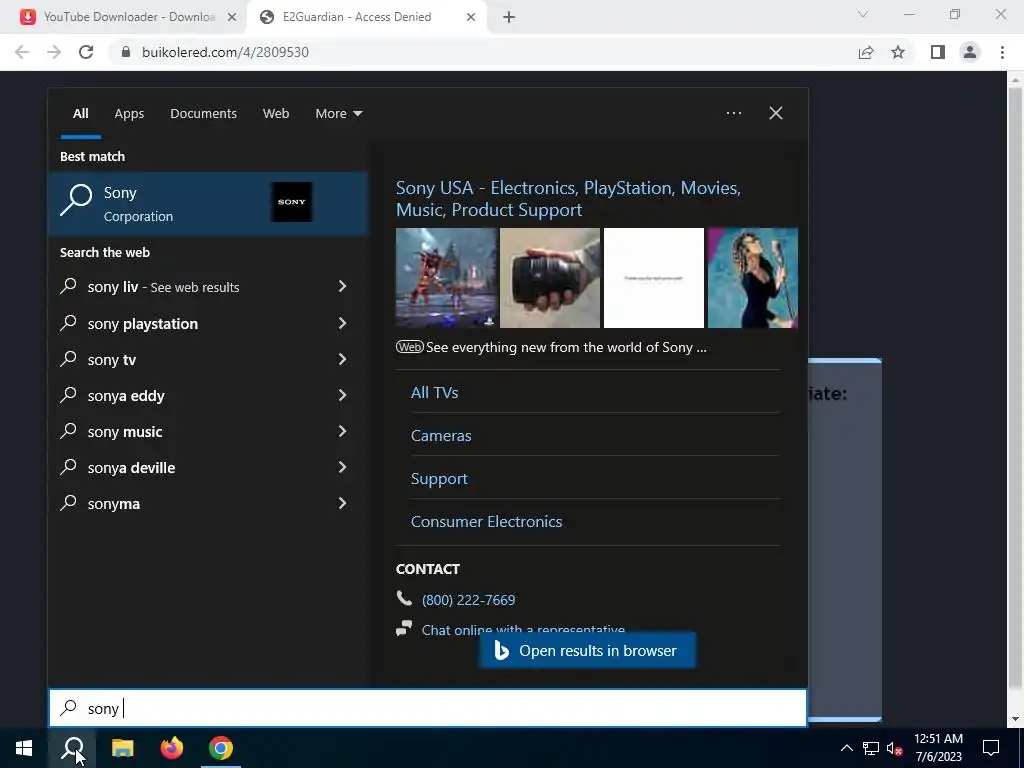Viewport: 1024px width, 768px height.
Task: Click the phone number (800) 222-7669
Action: (468, 600)
